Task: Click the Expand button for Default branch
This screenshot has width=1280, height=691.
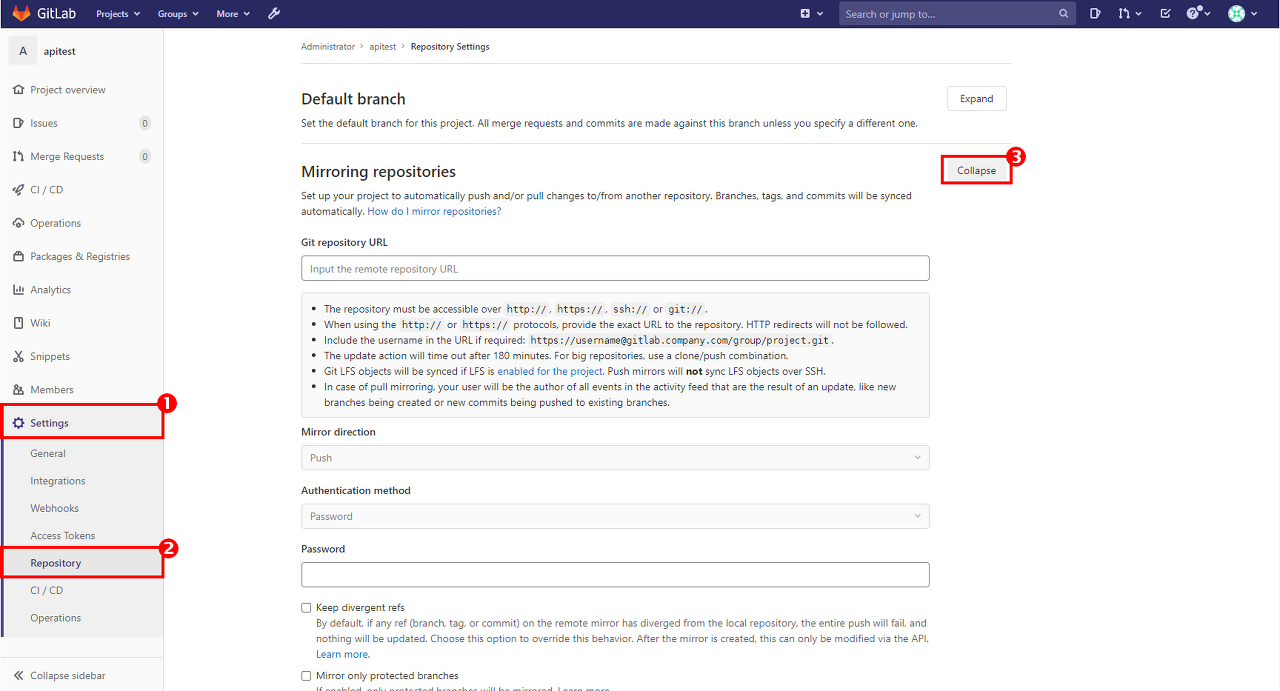Action: 976,98
